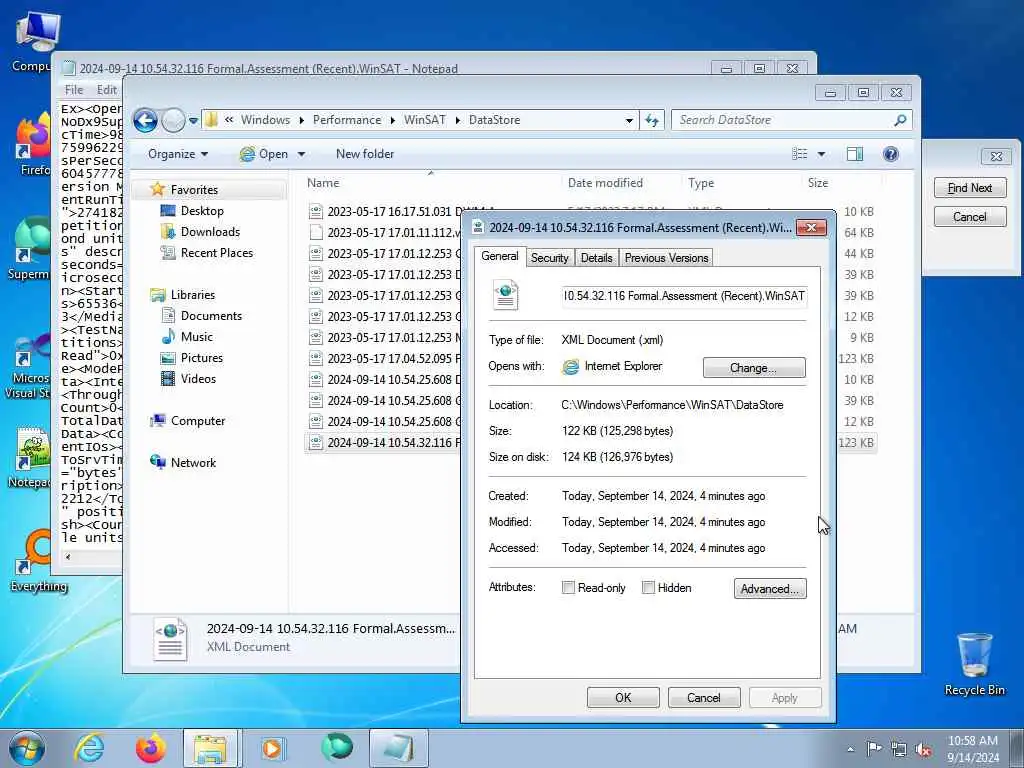Click the Change your view icon
The height and width of the screenshot is (768, 1024).
pyautogui.click(x=799, y=154)
